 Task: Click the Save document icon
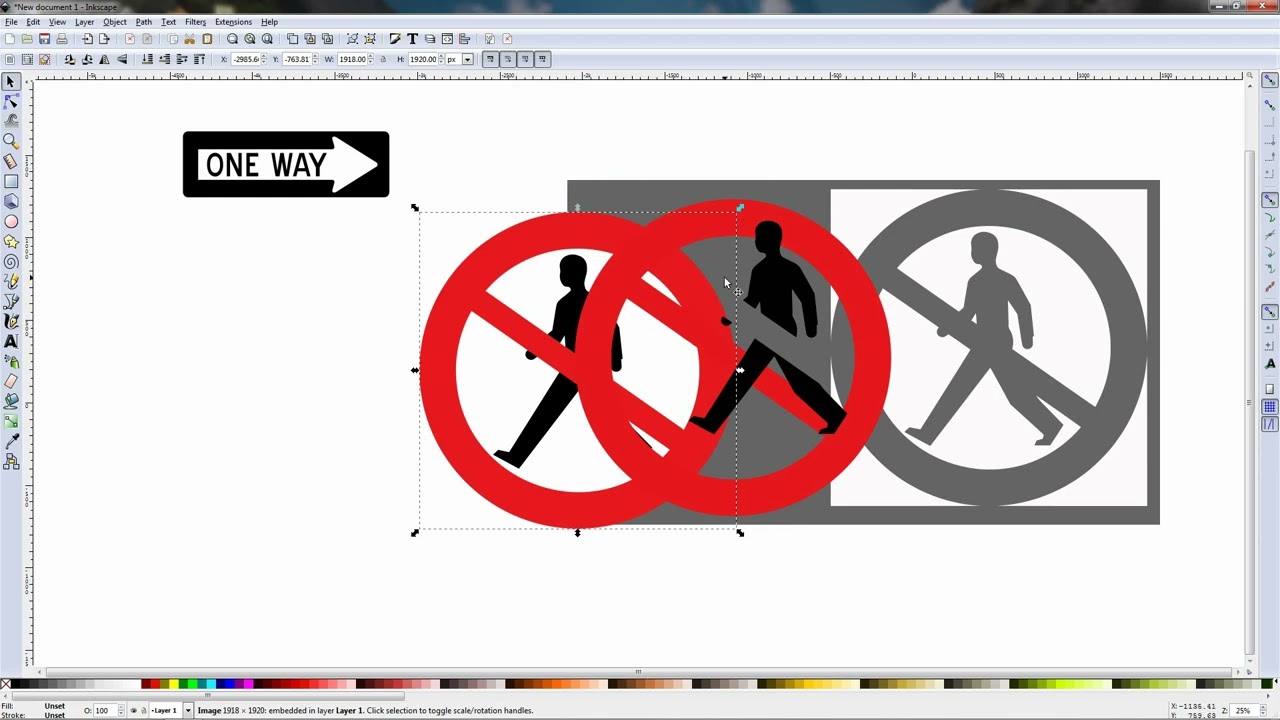[x=44, y=39]
